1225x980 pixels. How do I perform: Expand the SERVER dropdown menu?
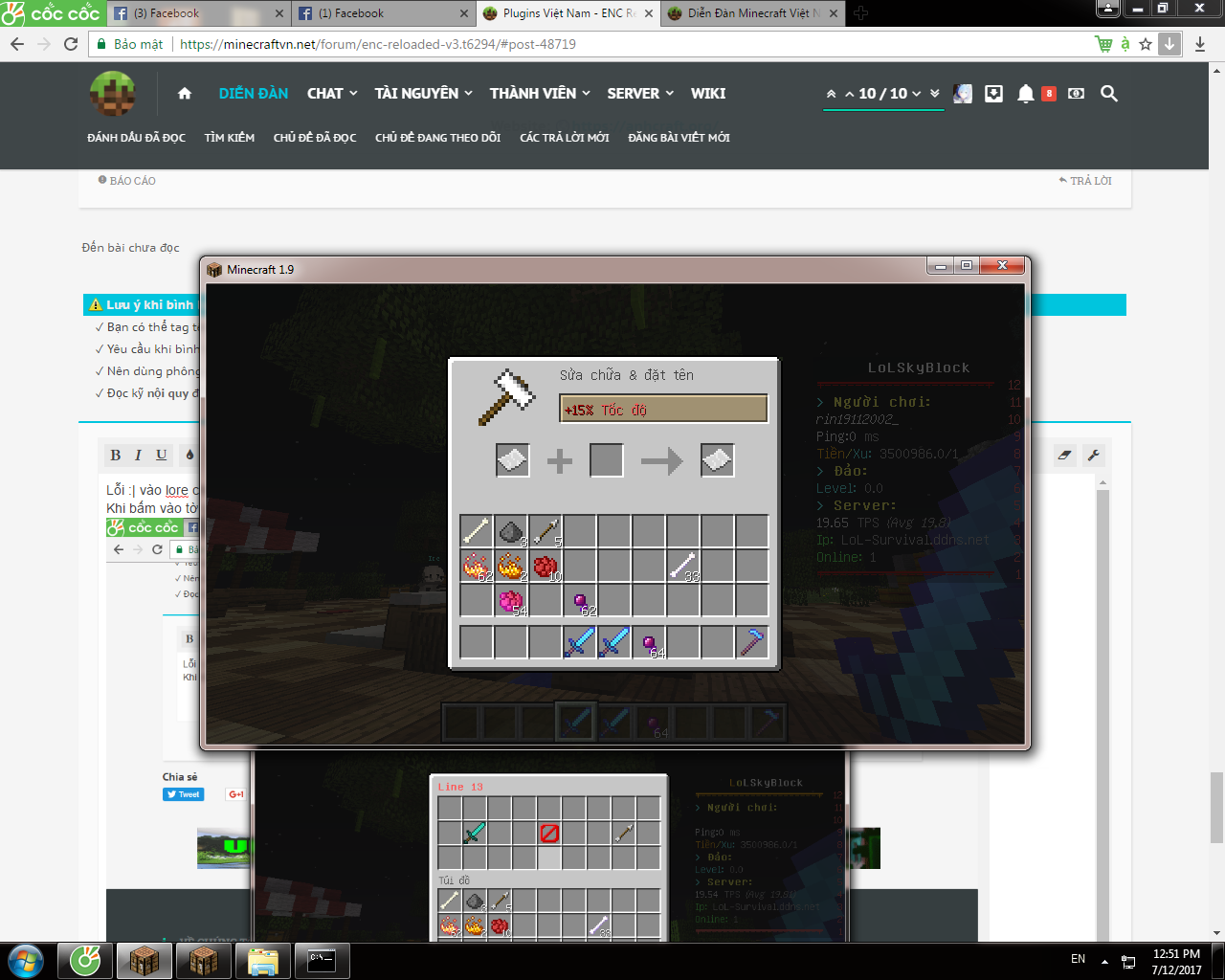[640, 94]
